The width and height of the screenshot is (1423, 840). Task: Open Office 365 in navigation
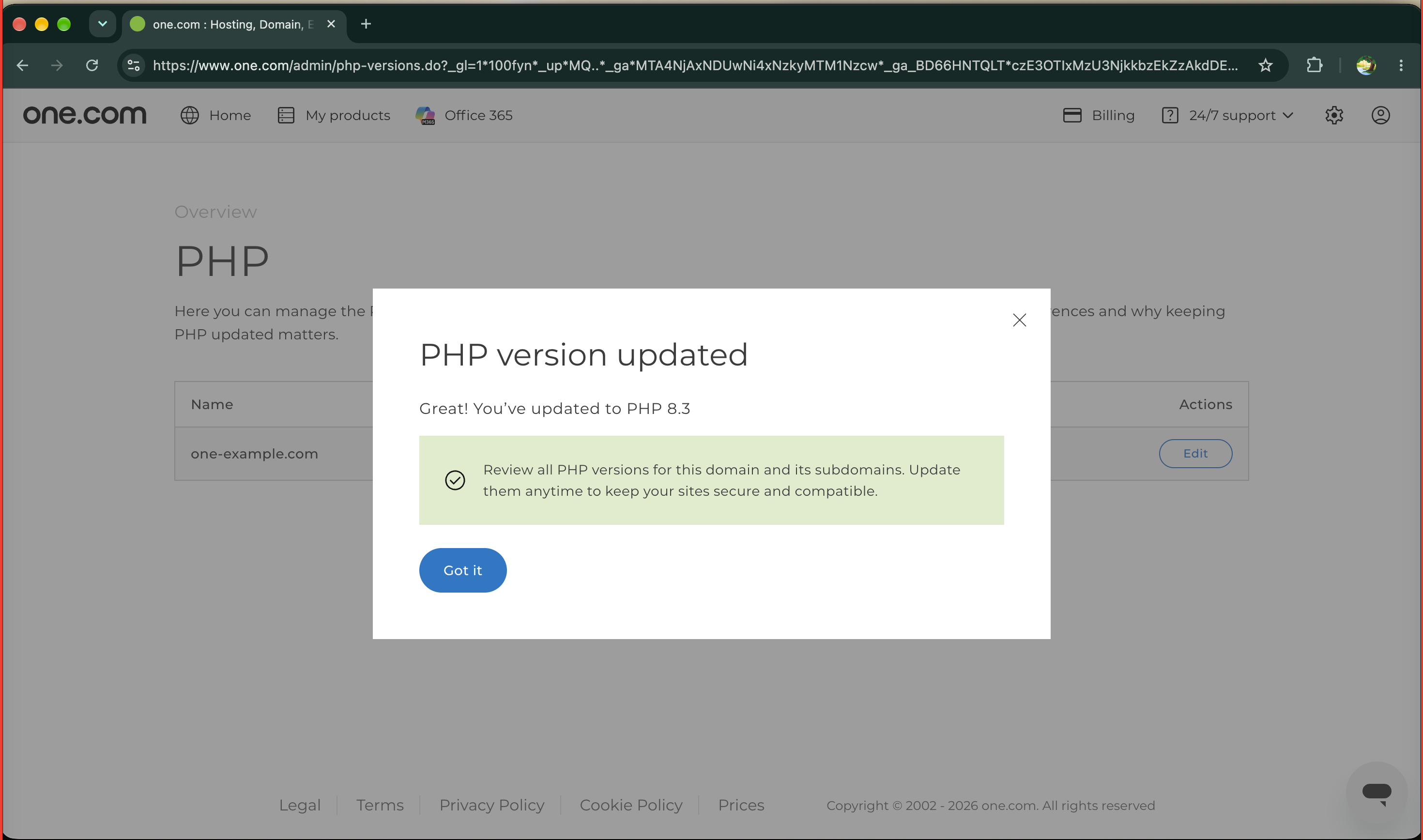tap(464, 116)
